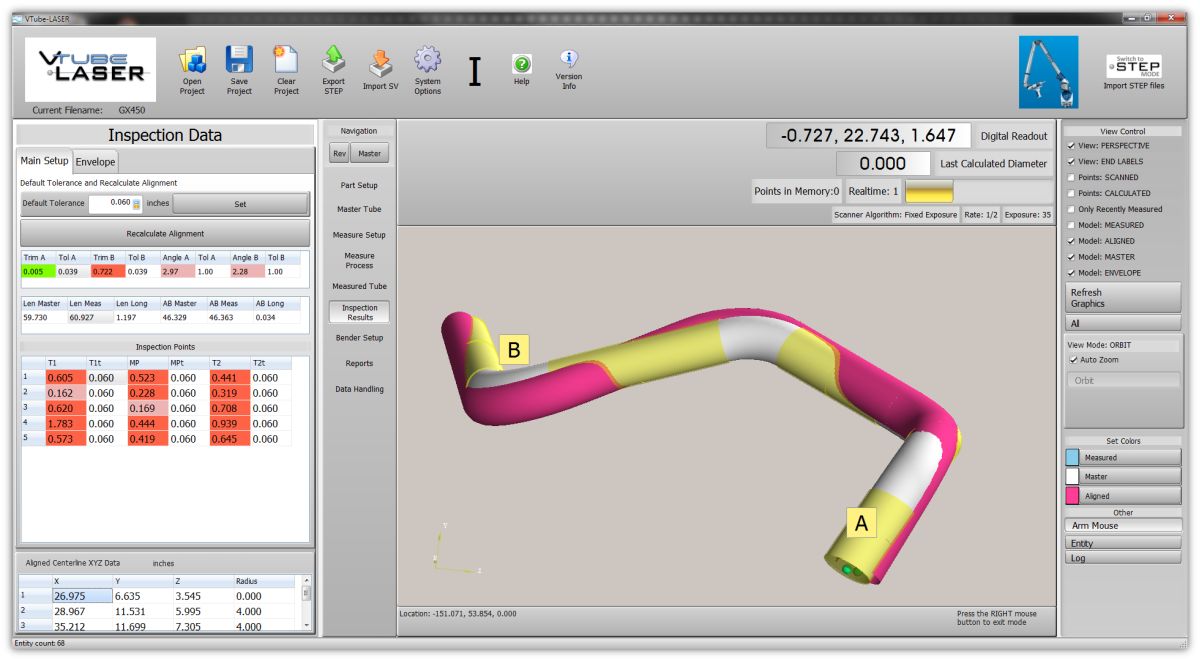Expand the Entity panel
Image resolution: width=1200 pixels, height=661 pixels.
[x=1122, y=543]
